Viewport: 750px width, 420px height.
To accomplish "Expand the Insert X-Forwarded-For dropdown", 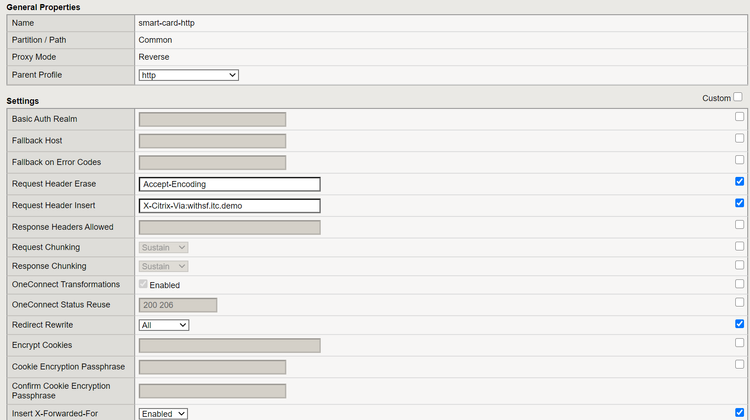I will click(x=164, y=413).
